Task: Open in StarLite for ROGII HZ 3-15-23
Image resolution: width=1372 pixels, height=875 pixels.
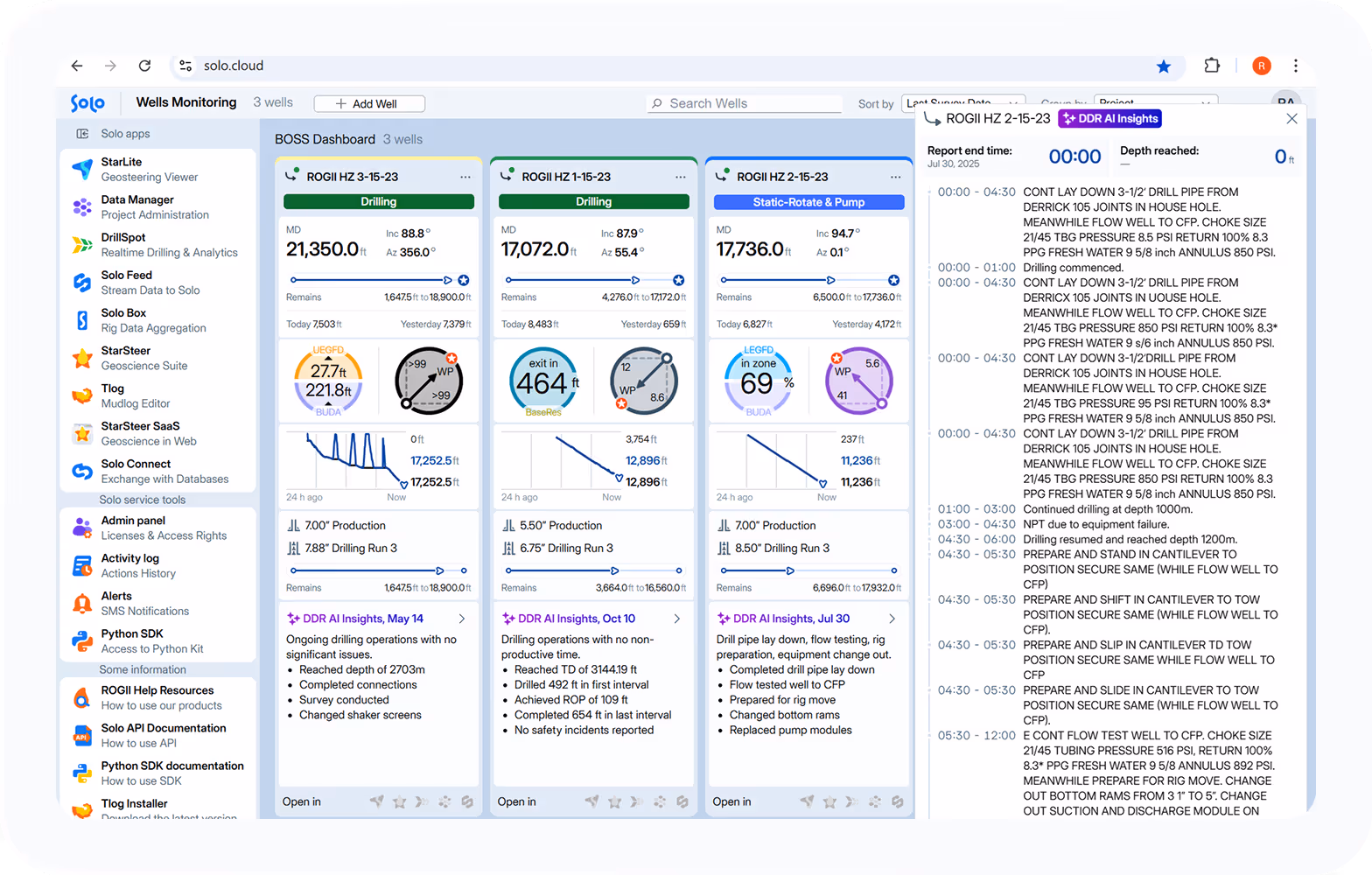Action: pyautogui.click(x=376, y=801)
